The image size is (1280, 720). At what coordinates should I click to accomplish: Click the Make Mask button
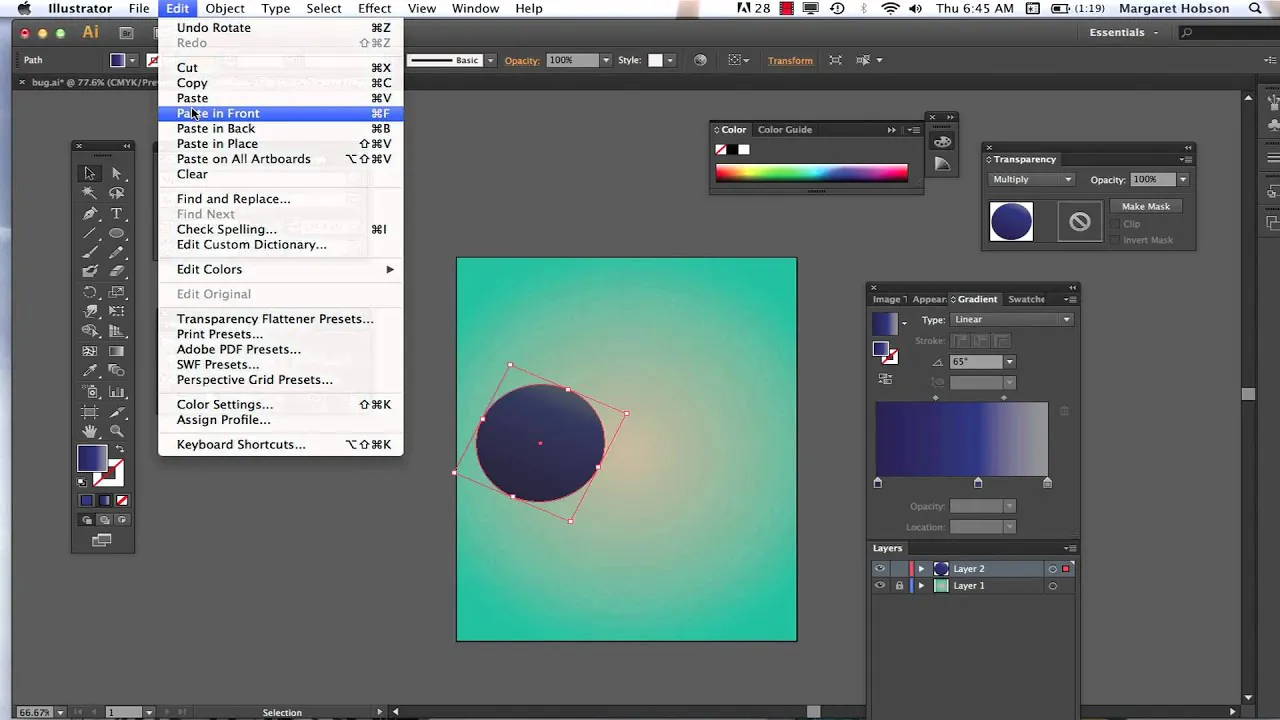tap(1145, 206)
